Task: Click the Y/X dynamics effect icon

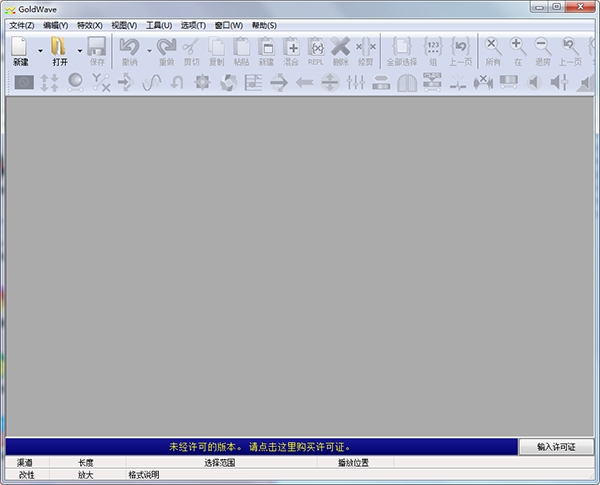Action: click(101, 82)
